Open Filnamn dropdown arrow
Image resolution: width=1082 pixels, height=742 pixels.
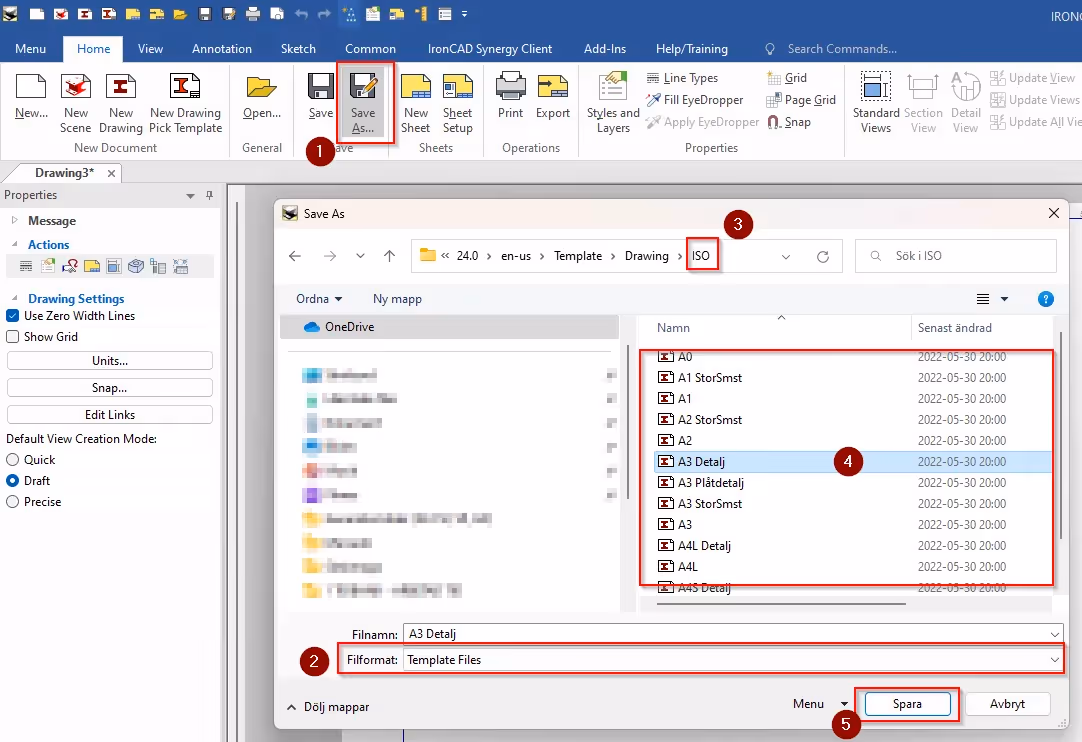click(1054, 634)
